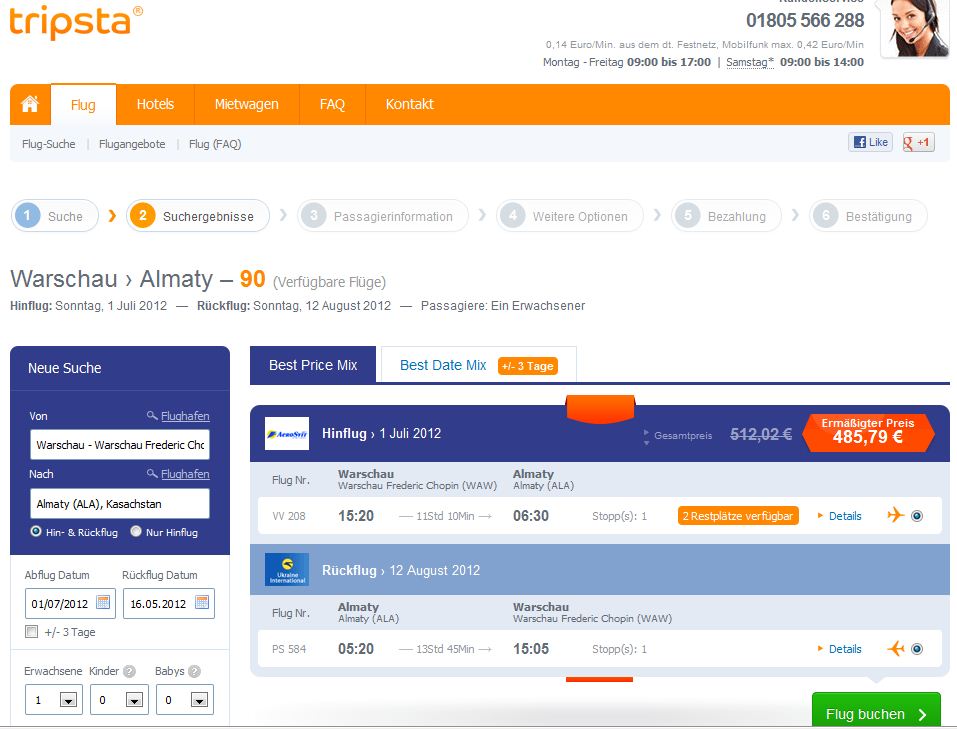
Task: Select the radio button for flight VV 208
Action: (x=917, y=516)
